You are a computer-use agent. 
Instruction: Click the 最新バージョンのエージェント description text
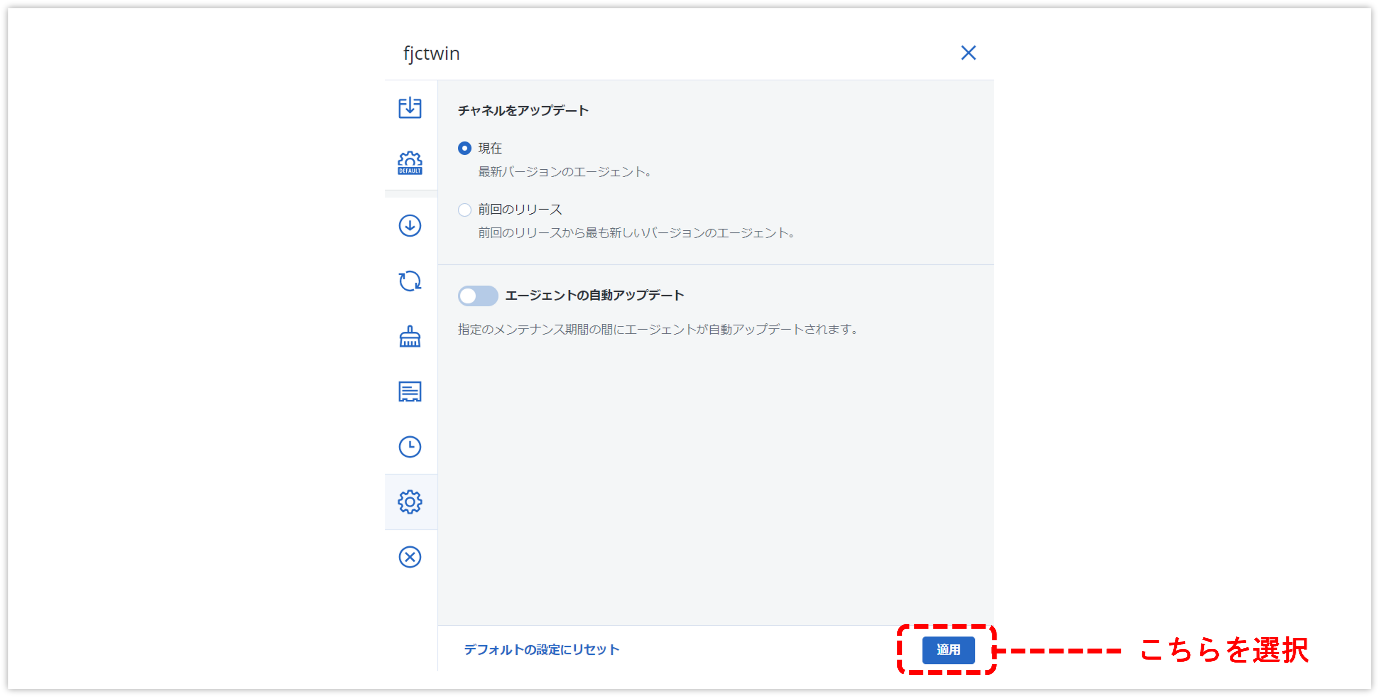click(565, 172)
